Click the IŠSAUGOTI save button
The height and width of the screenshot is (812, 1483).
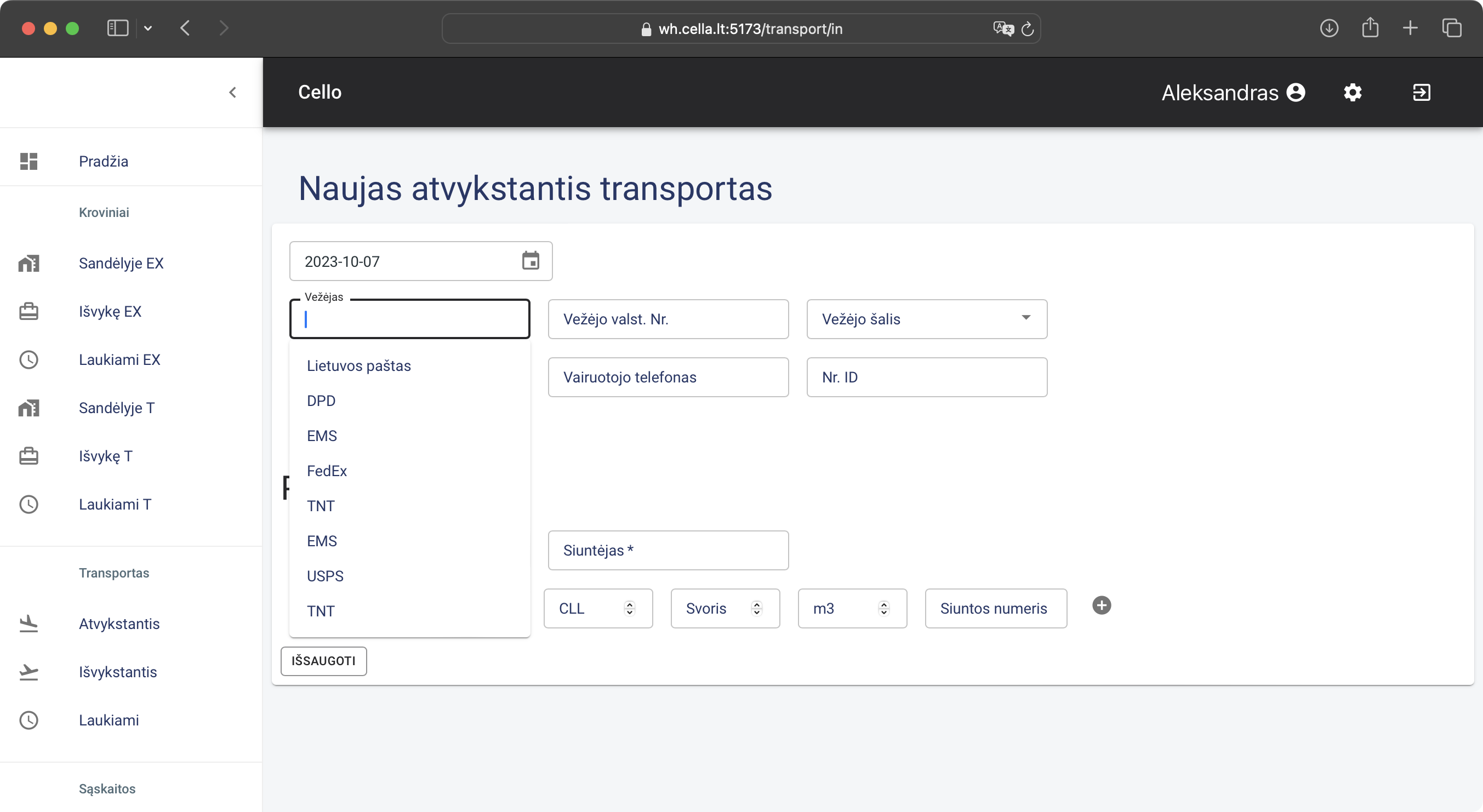[x=323, y=661]
